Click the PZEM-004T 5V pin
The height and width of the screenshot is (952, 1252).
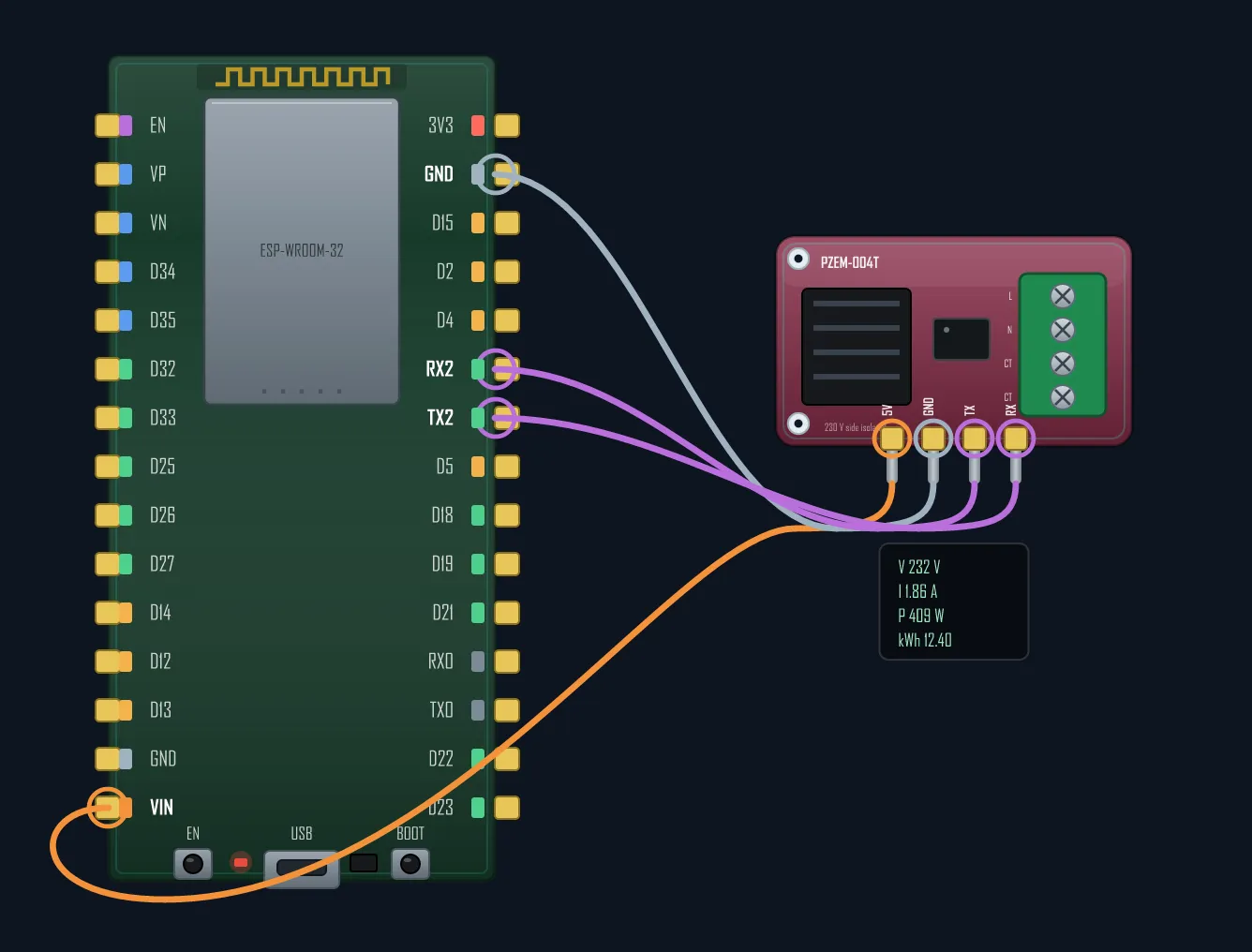pos(892,439)
